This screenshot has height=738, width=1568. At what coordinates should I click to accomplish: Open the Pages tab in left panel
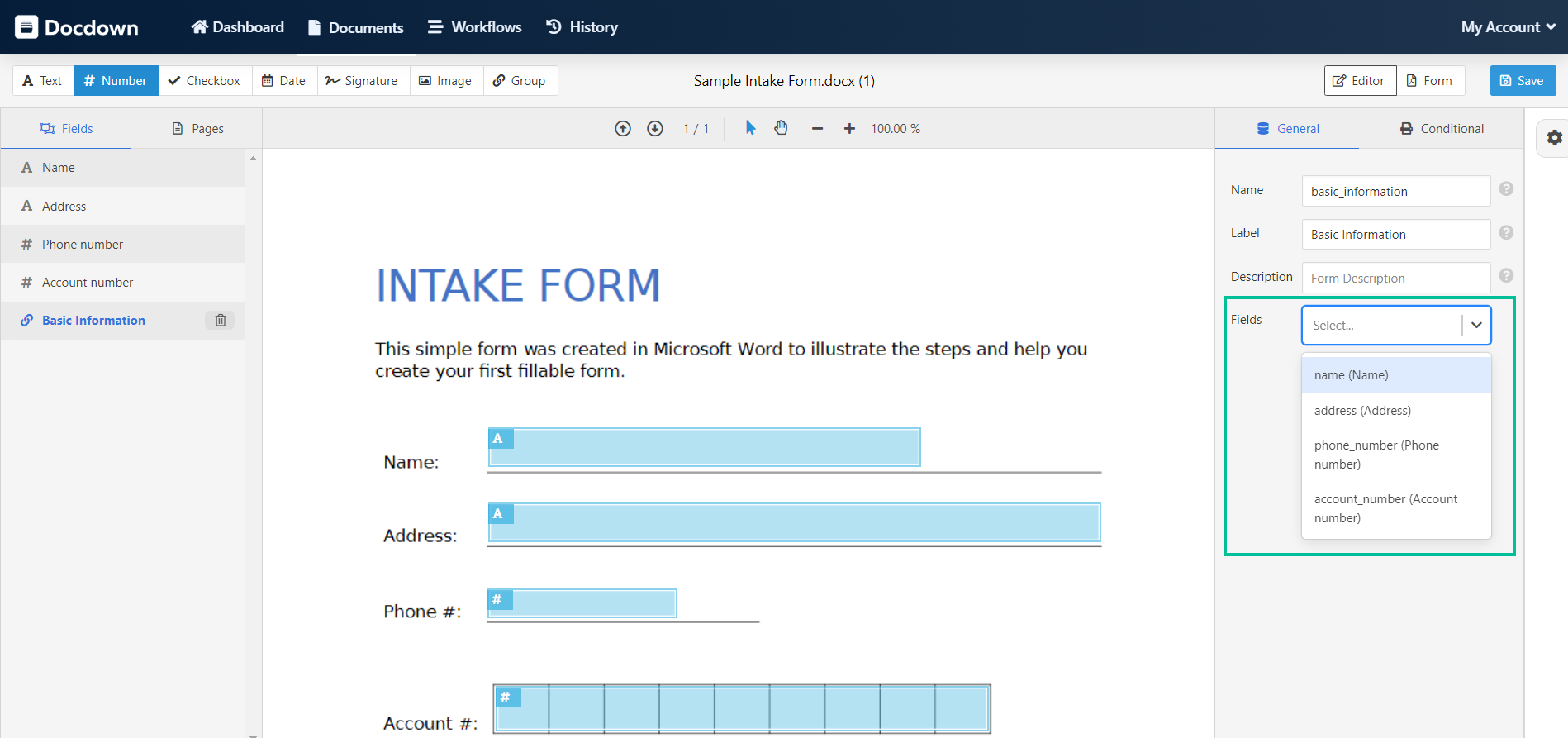[x=197, y=129]
